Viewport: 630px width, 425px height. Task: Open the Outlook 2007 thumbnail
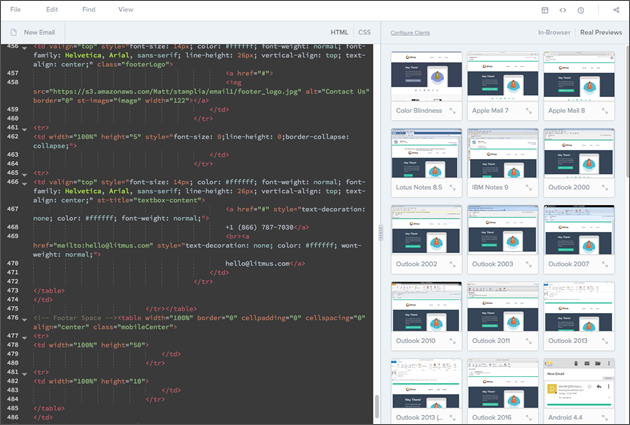[579, 230]
